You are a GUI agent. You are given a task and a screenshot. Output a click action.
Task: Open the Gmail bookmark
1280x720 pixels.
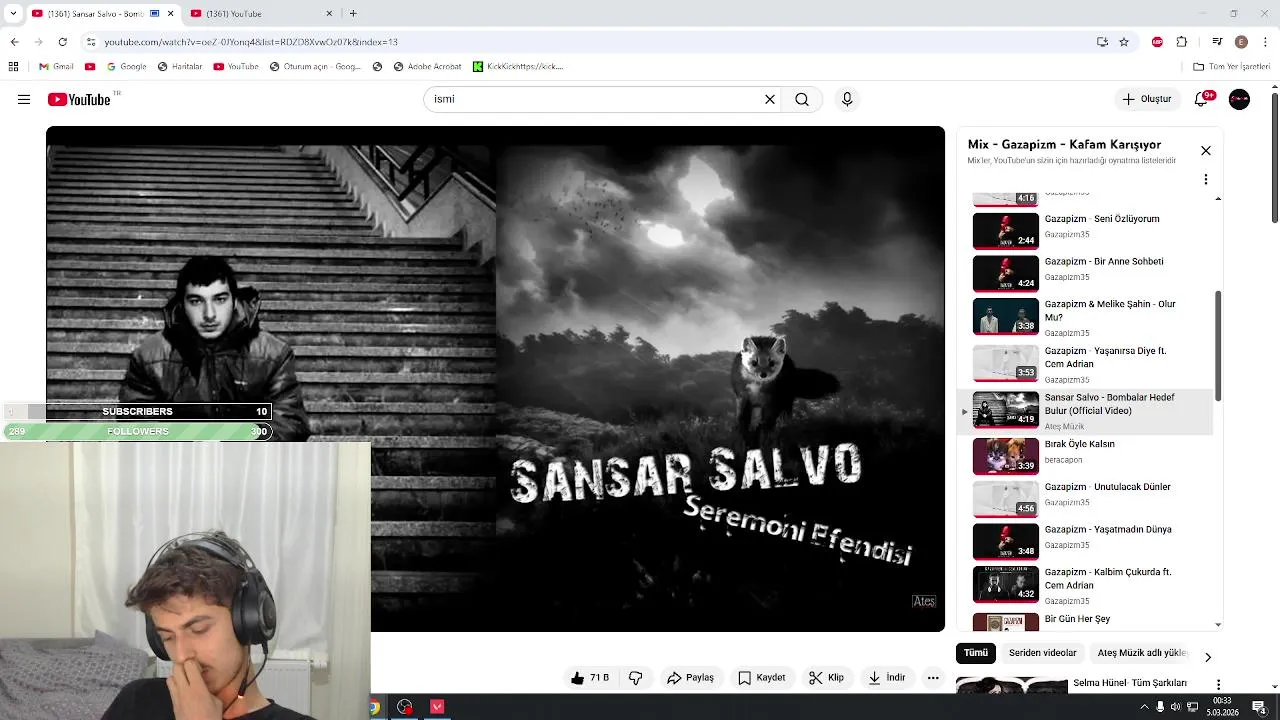(x=56, y=67)
